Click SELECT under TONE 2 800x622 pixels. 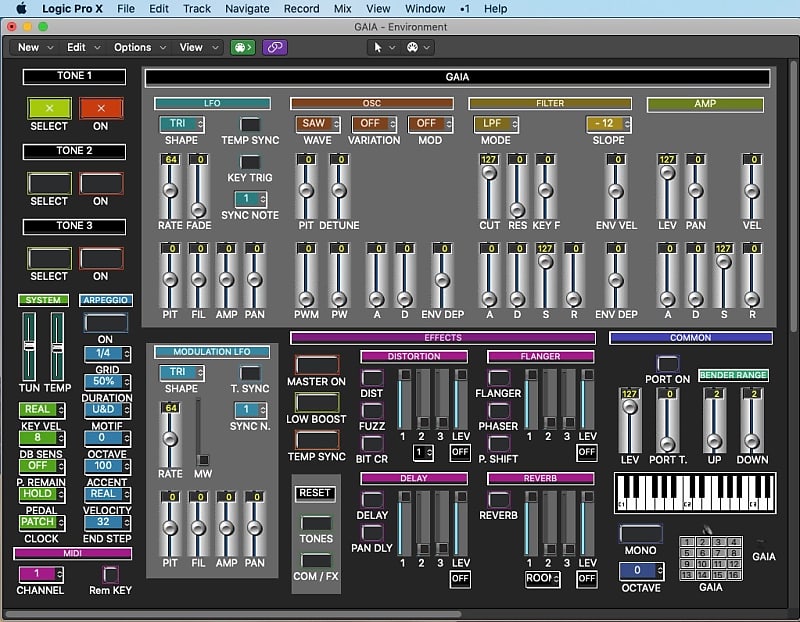(50, 181)
